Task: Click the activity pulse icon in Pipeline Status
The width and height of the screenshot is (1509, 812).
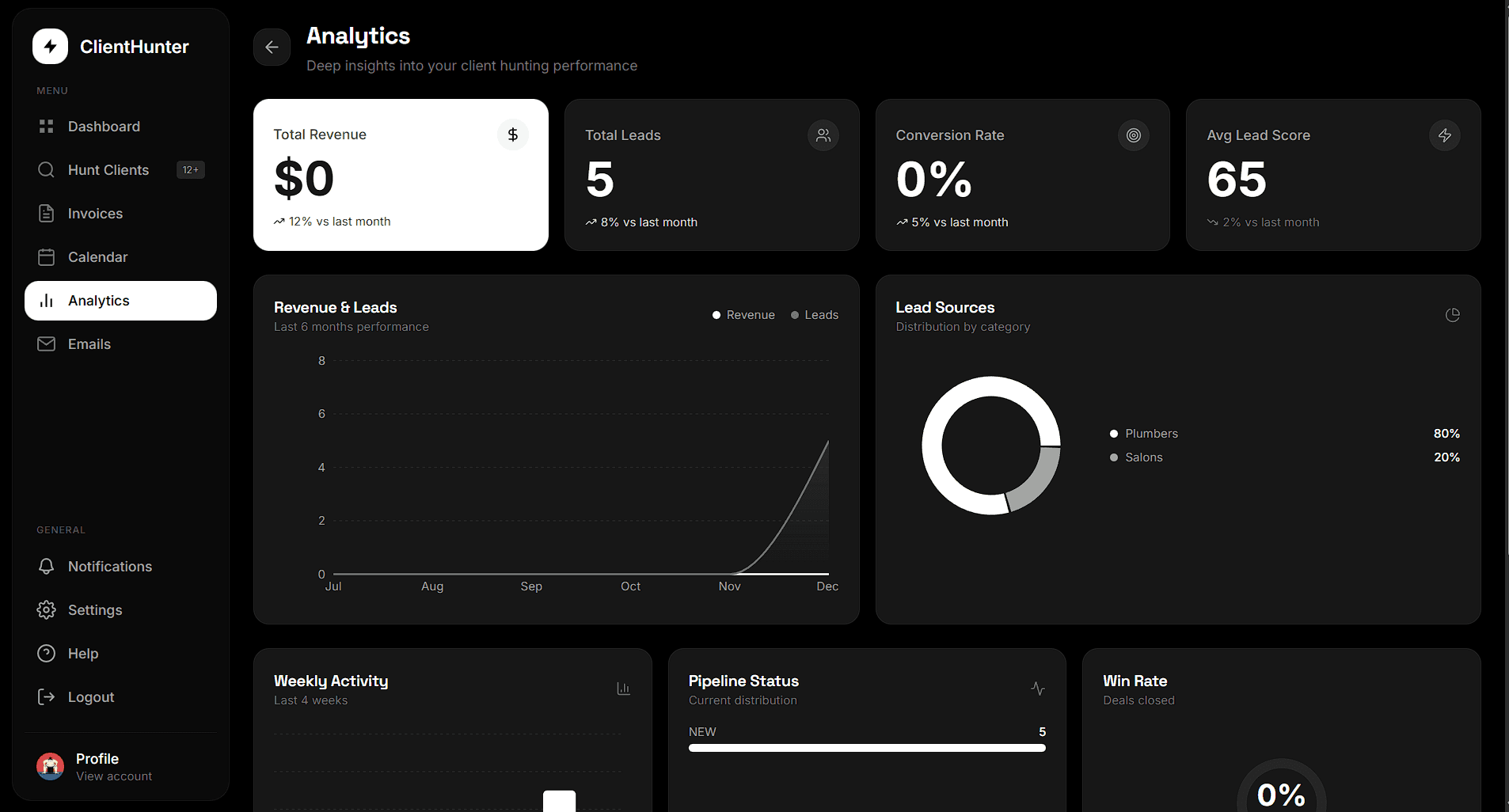Action: point(1037,689)
